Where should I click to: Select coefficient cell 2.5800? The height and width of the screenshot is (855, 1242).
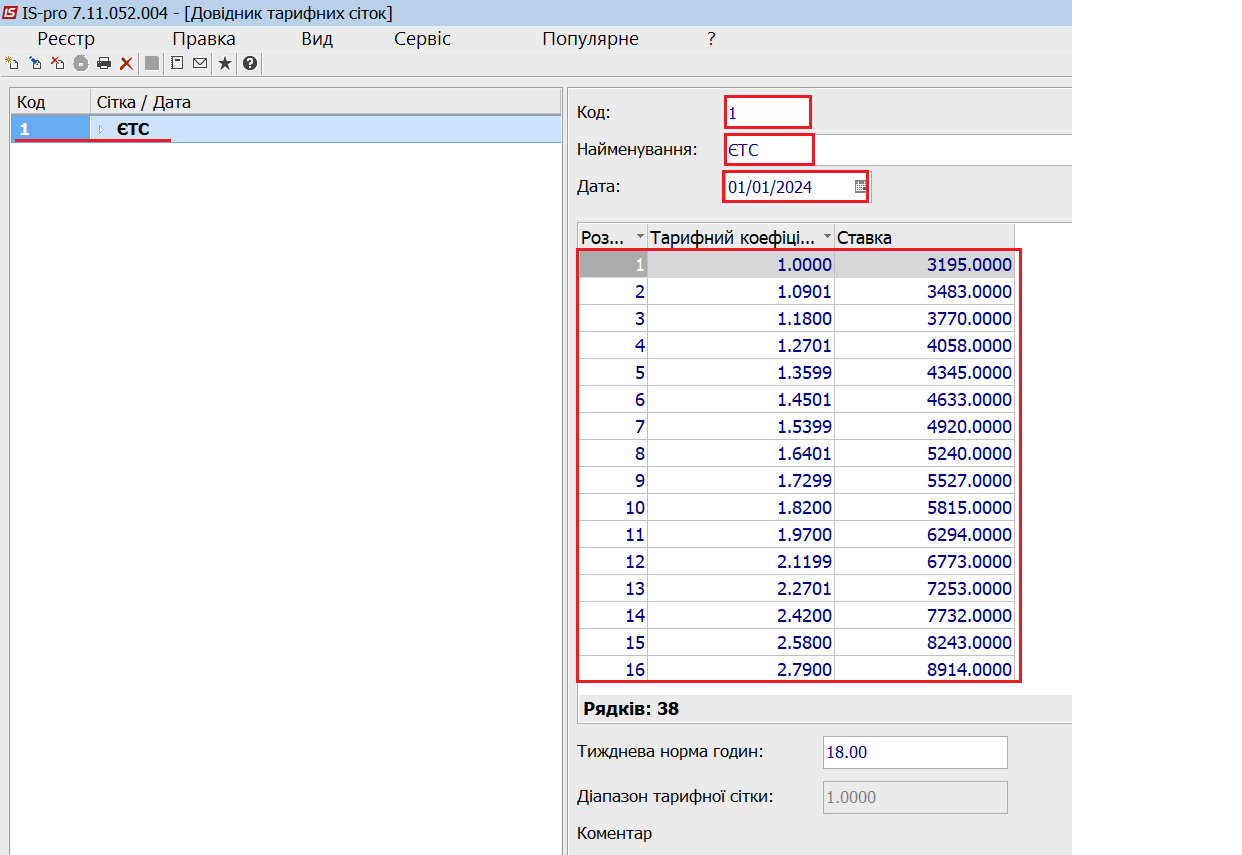[x=741, y=643]
